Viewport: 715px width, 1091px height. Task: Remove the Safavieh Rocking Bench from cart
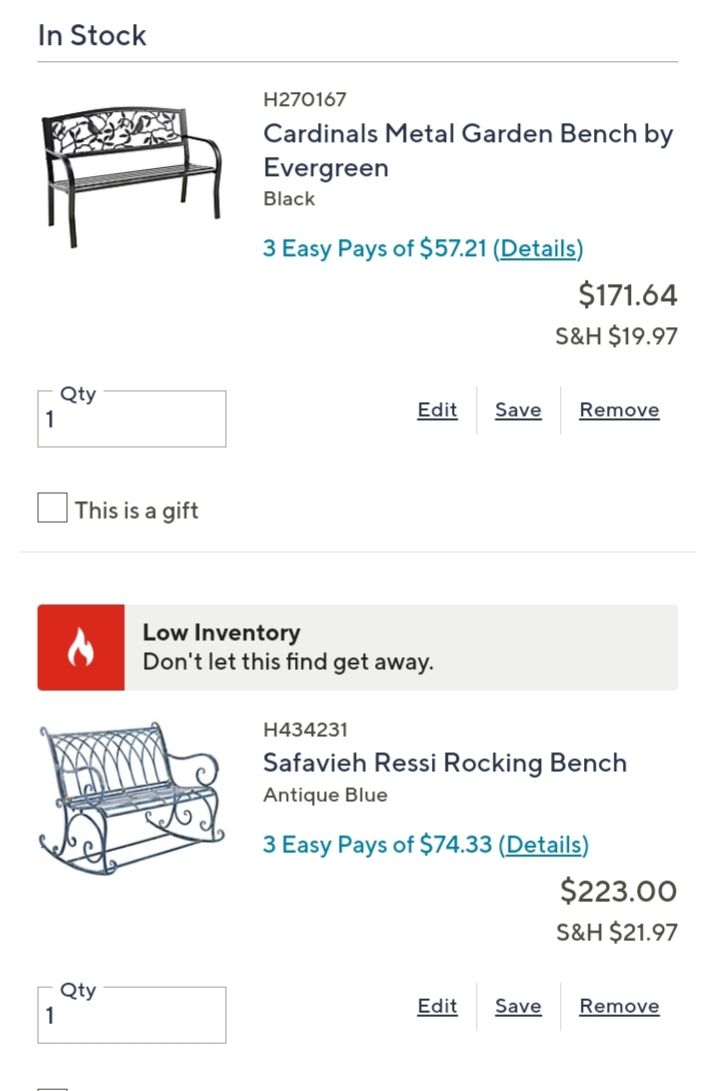click(x=618, y=1006)
